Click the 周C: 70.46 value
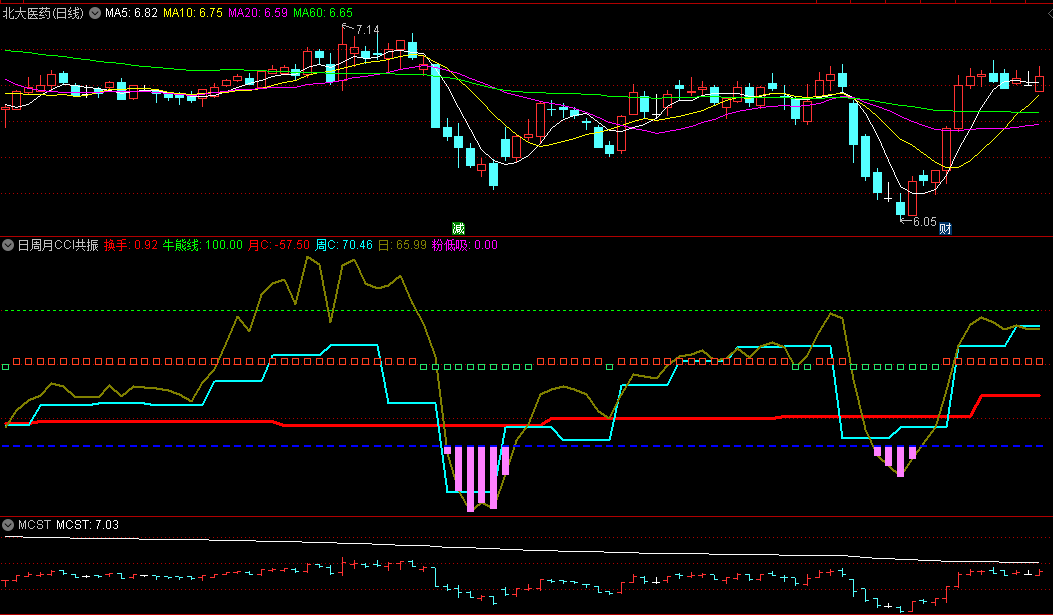 pyautogui.click(x=344, y=245)
